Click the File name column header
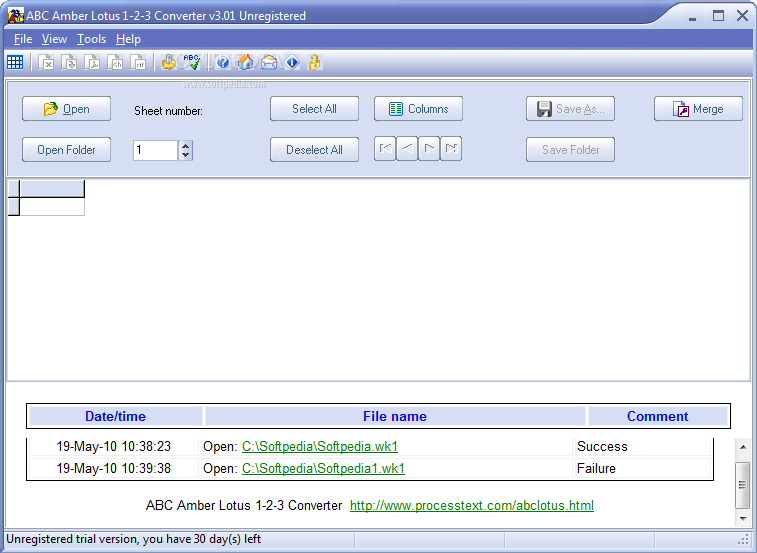Viewport: 757px width, 553px height. tap(395, 416)
